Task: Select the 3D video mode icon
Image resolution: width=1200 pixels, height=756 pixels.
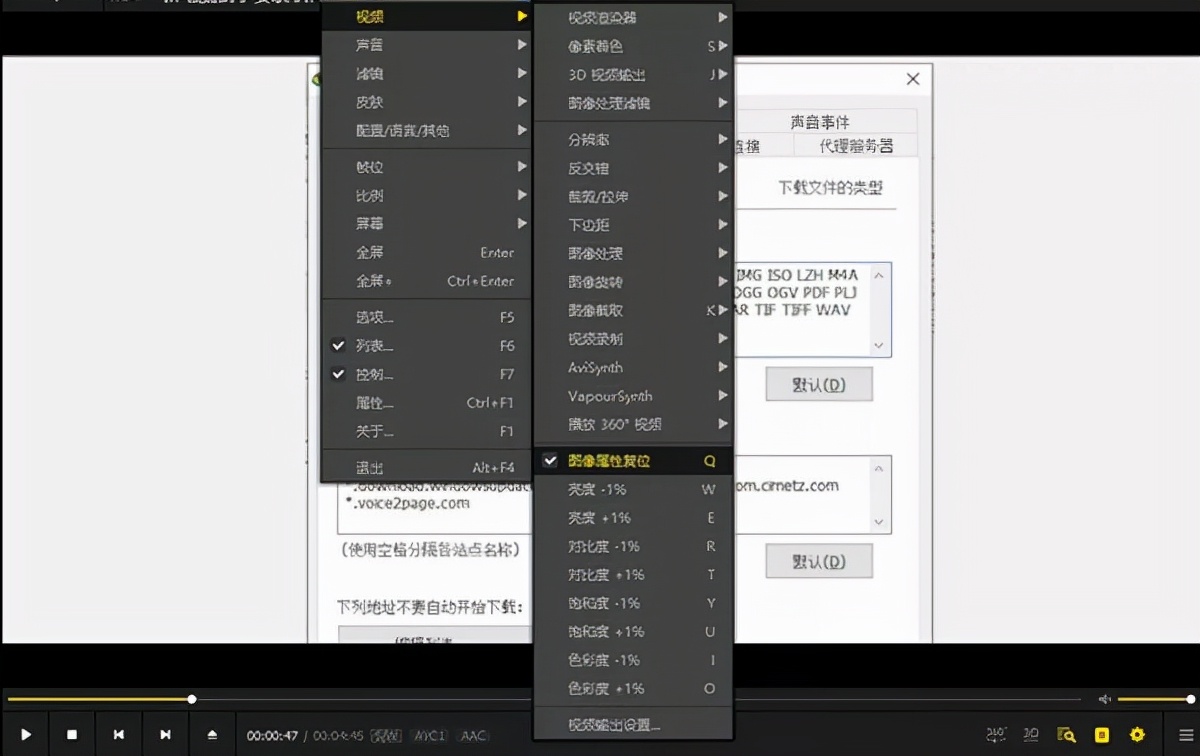Action: (1031, 735)
